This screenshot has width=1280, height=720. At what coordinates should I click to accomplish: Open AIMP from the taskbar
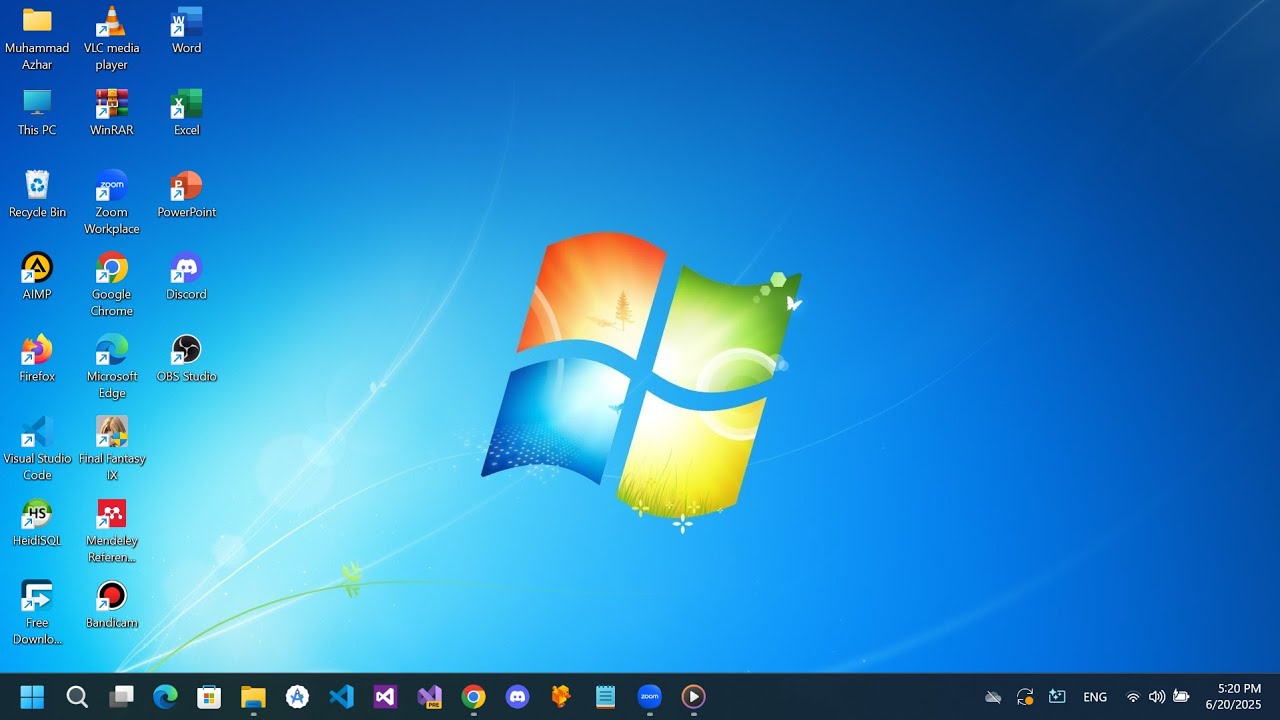pos(297,697)
